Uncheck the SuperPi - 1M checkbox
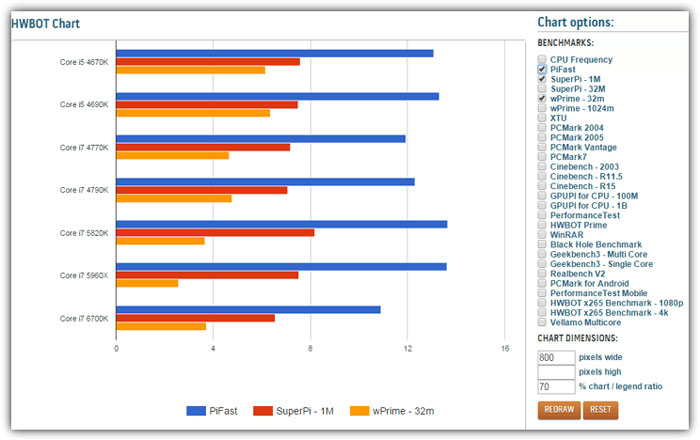This screenshot has height=440, width=700. click(542, 79)
